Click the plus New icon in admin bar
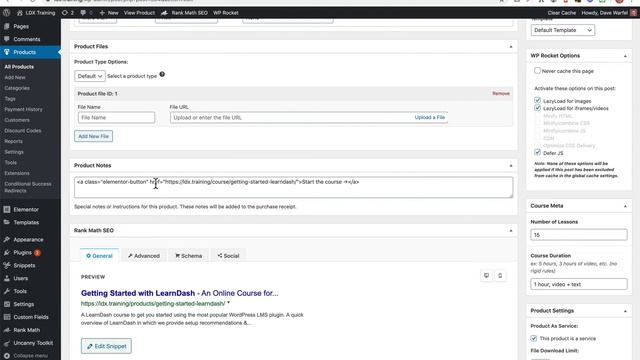Image resolution: width=640 pixels, height=360 pixels. 102,13
